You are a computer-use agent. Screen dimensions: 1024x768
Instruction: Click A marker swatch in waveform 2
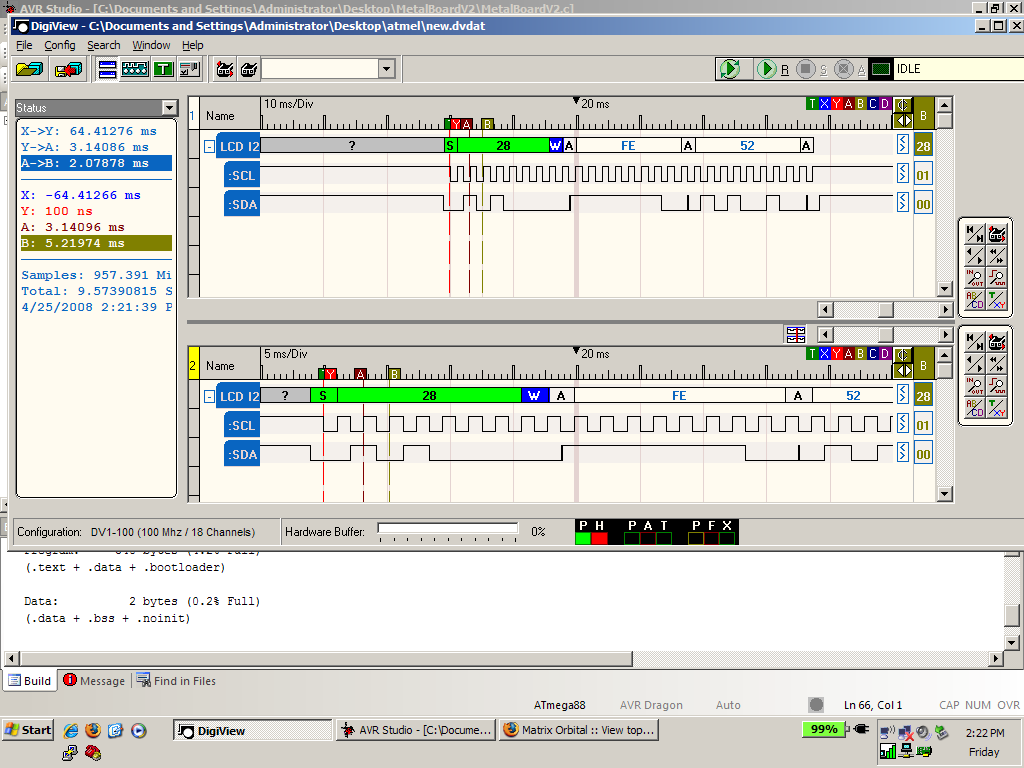[x=848, y=353]
